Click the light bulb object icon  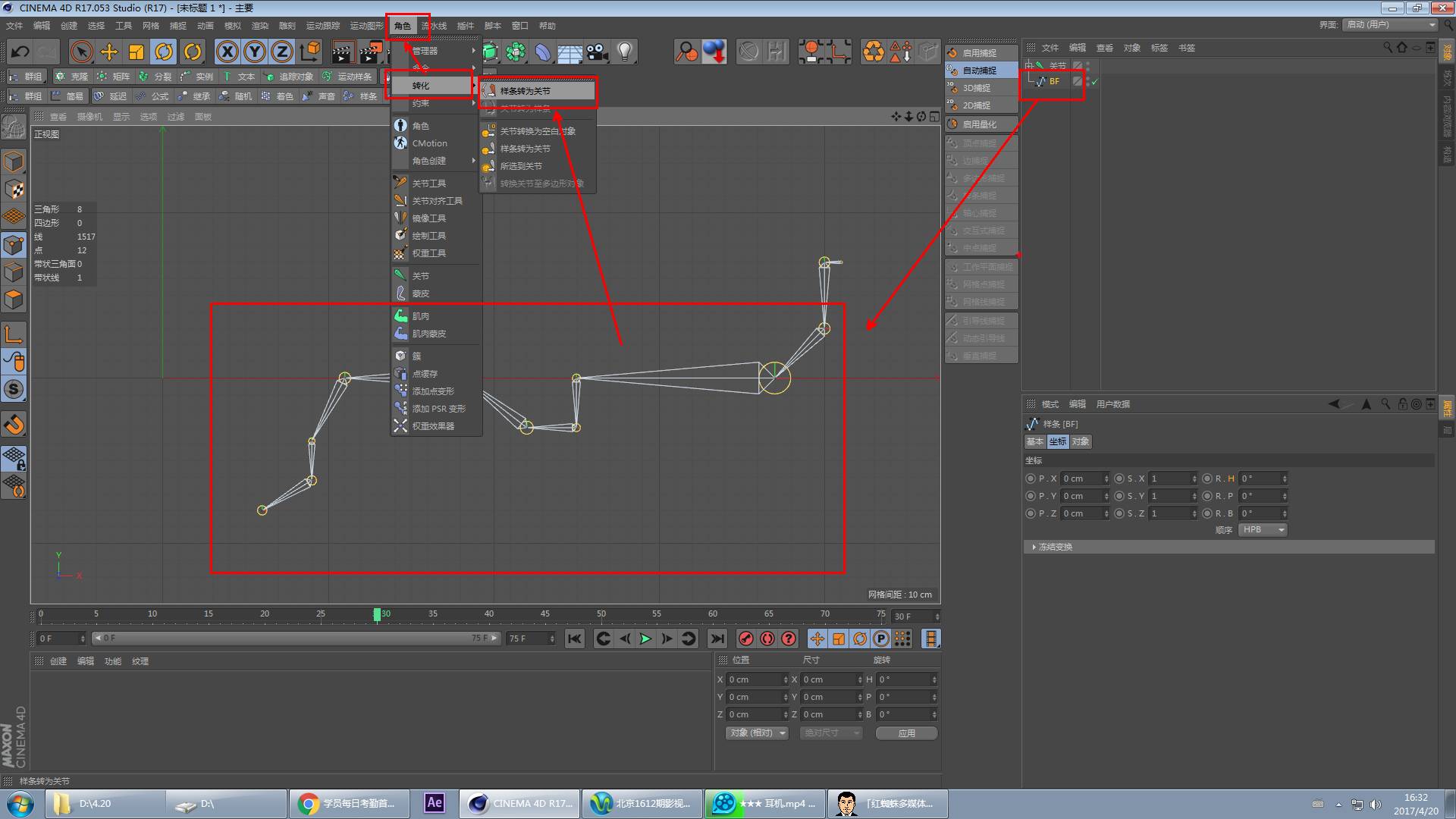click(625, 52)
